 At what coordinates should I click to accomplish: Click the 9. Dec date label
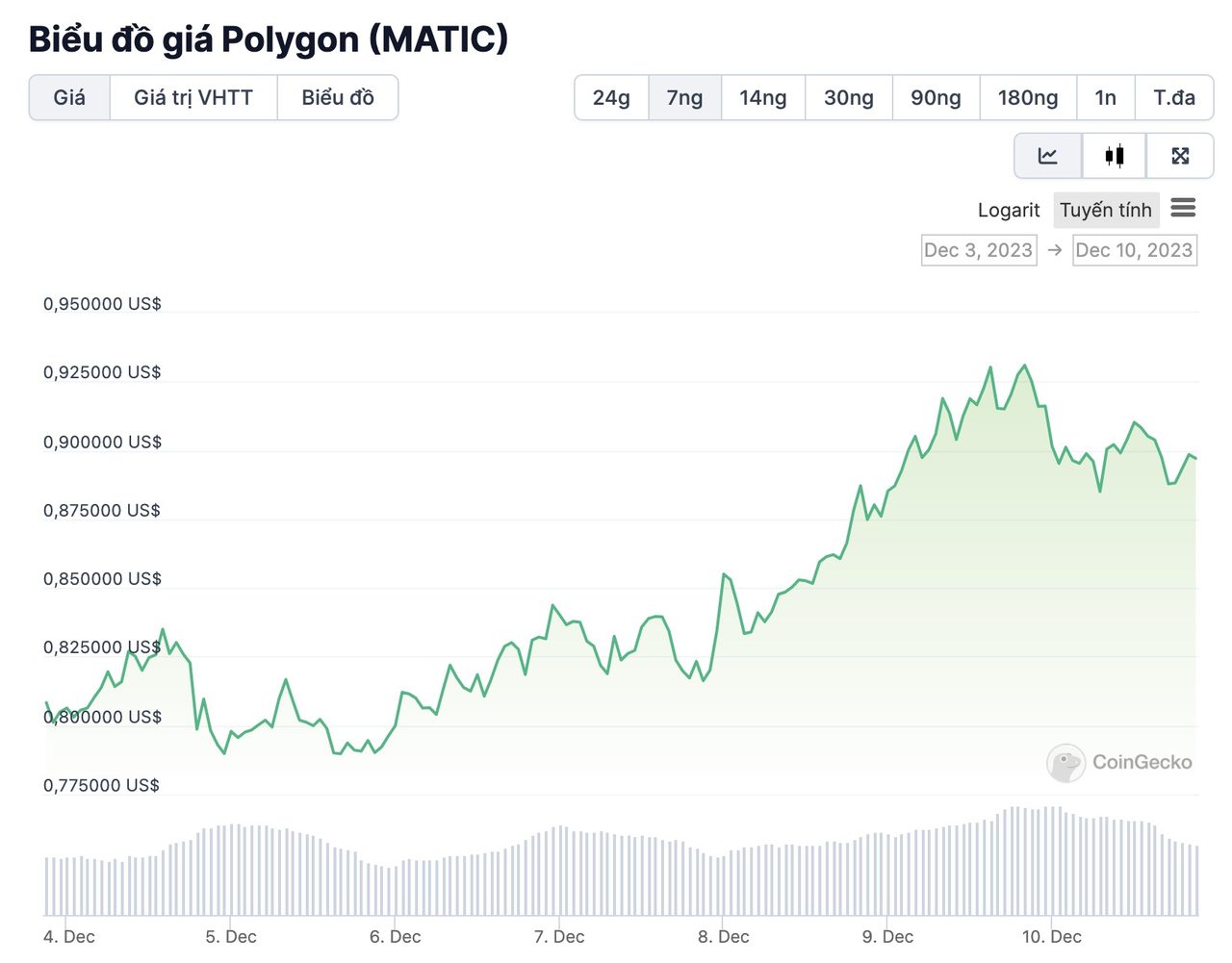click(887, 937)
